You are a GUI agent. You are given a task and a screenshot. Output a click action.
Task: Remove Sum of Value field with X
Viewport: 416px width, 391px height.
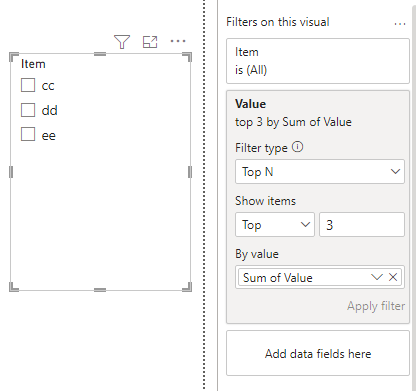click(x=393, y=277)
